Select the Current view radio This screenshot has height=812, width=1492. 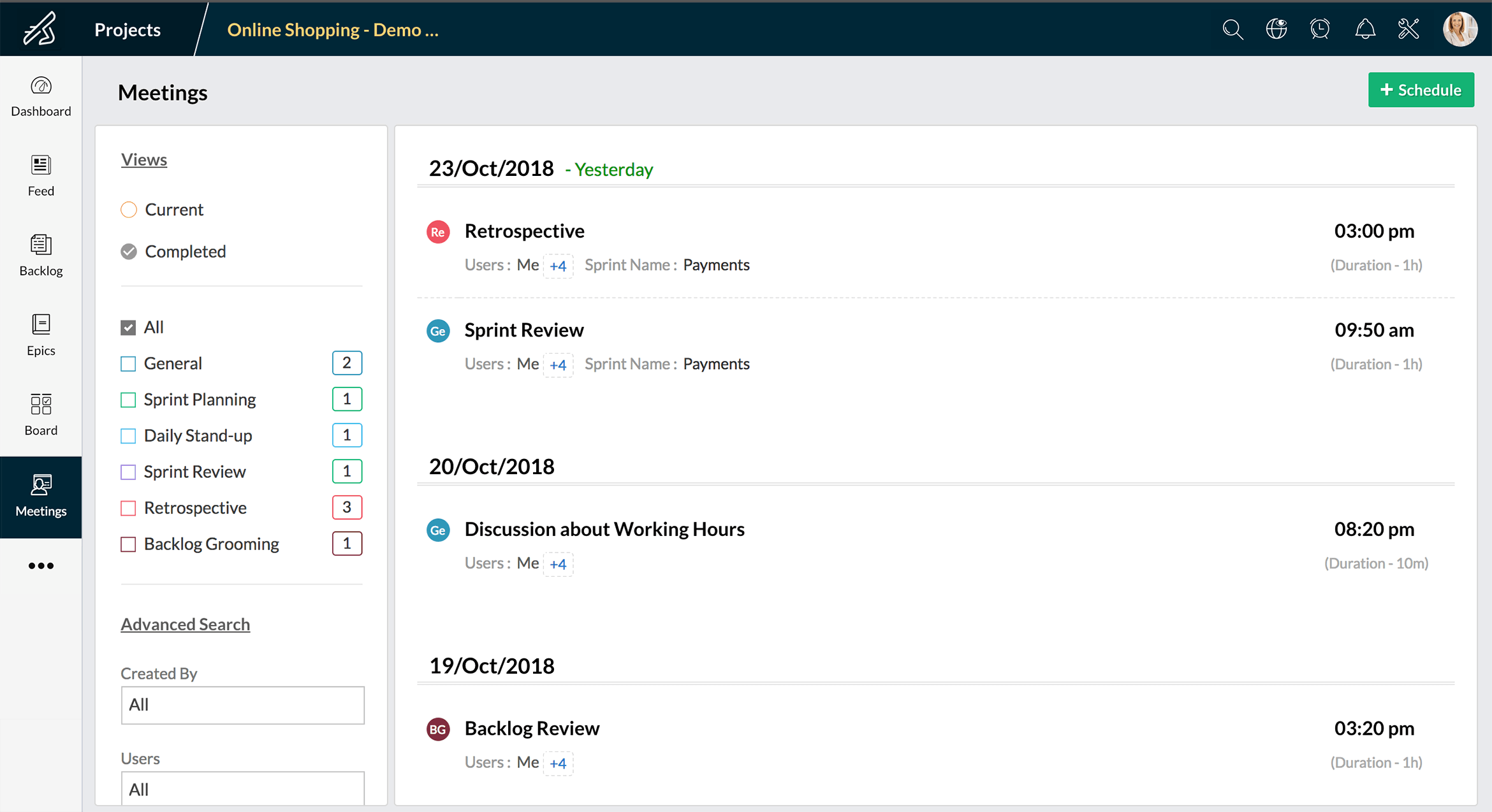(129, 210)
